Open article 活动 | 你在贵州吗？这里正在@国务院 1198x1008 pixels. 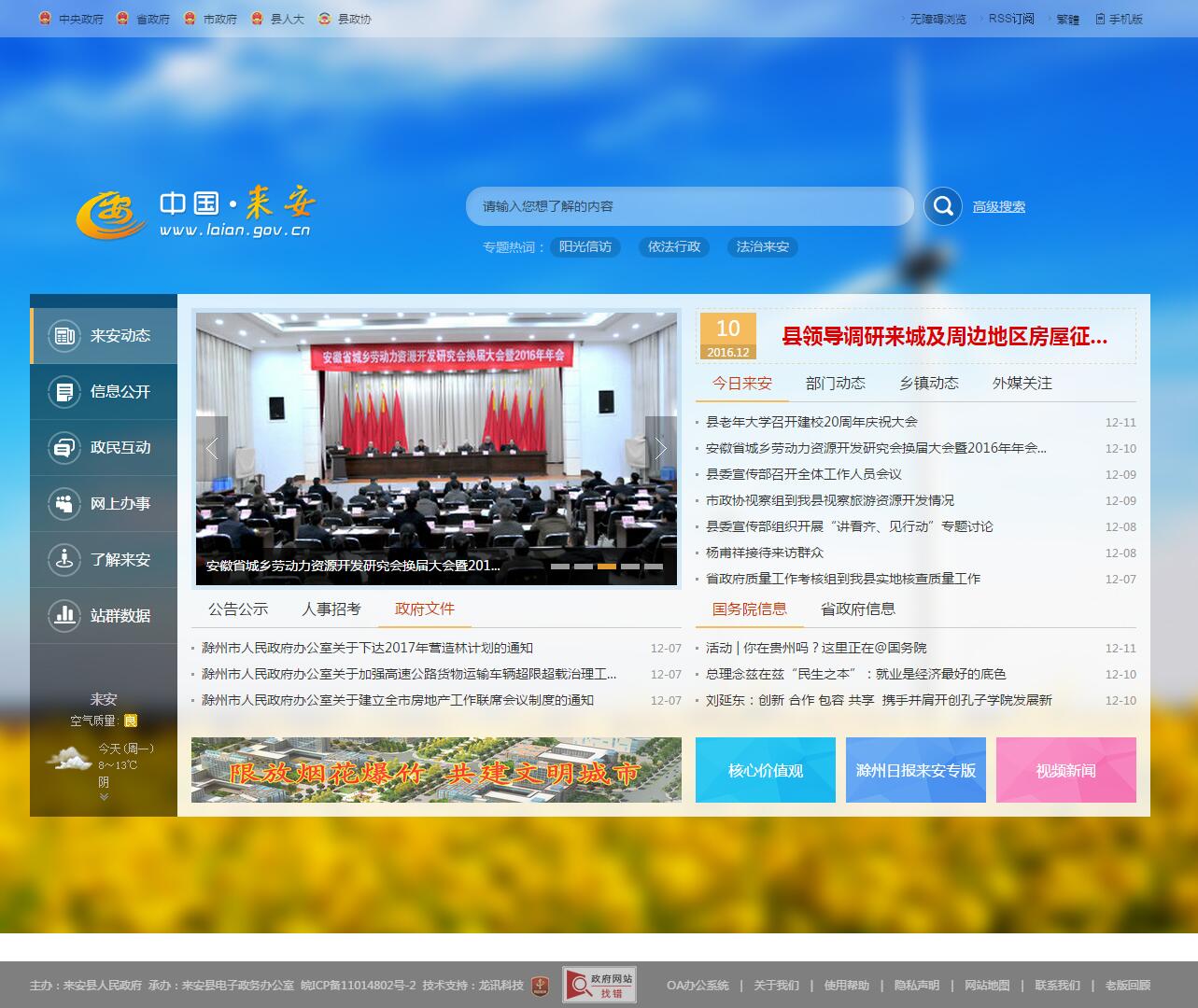click(816, 648)
